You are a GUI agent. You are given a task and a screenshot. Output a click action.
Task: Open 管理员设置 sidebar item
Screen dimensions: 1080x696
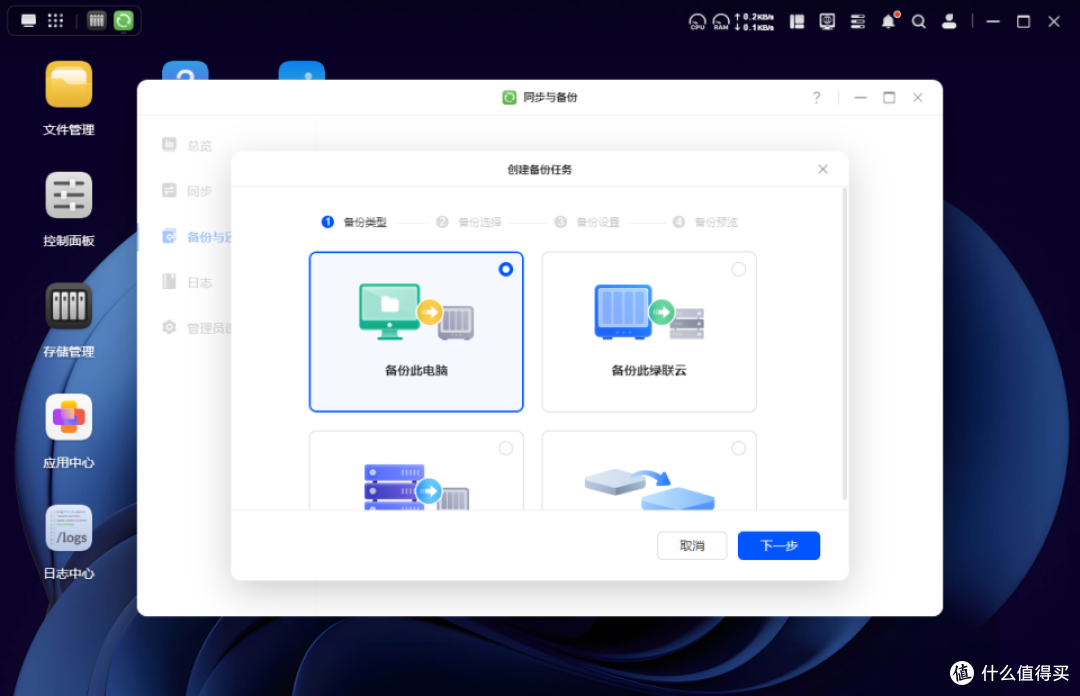pyautogui.click(x=197, y=328)
